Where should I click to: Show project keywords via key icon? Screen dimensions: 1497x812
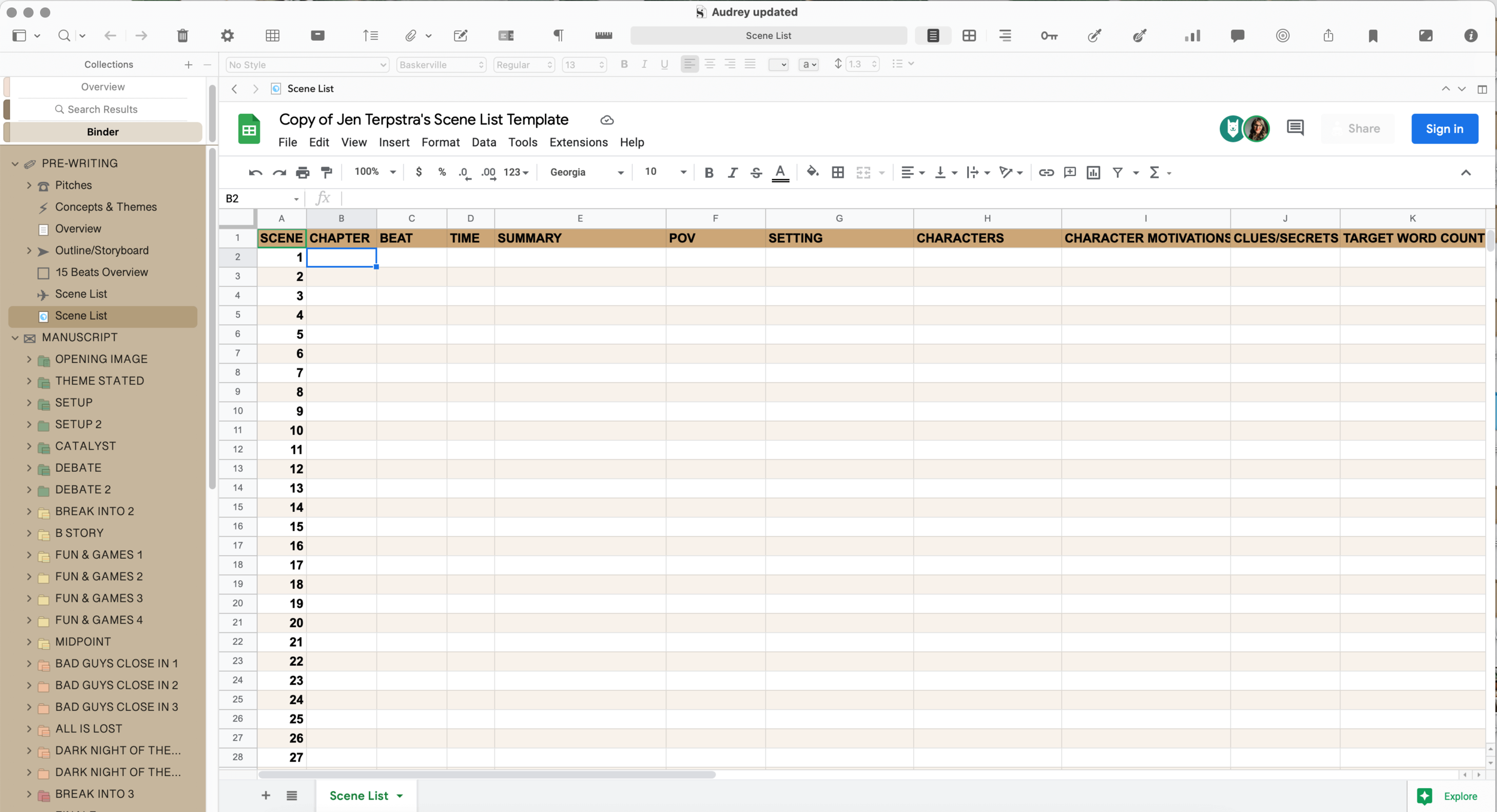(x=1049, y=36)
